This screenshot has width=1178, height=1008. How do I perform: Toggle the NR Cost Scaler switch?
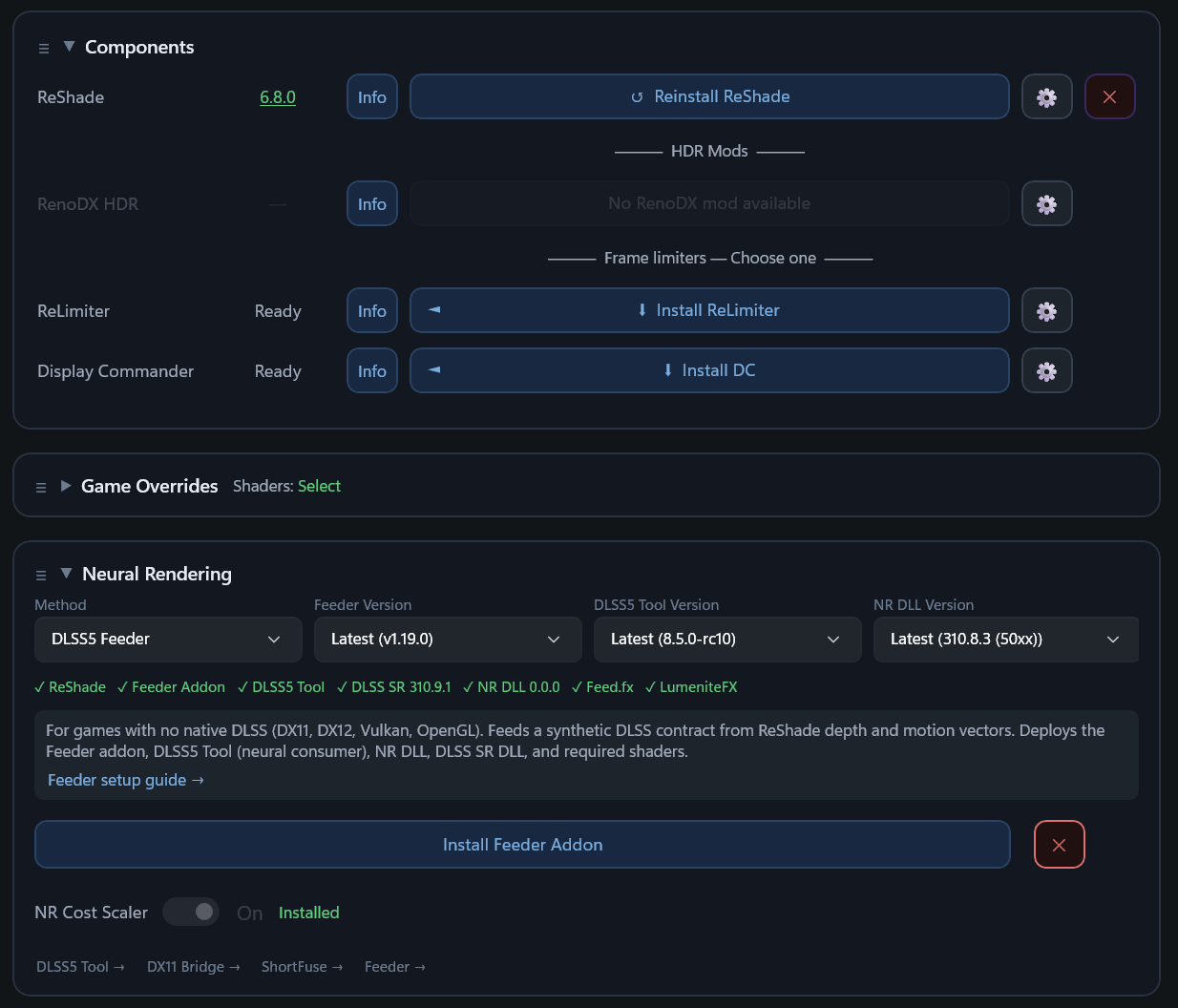coord(191,912)
